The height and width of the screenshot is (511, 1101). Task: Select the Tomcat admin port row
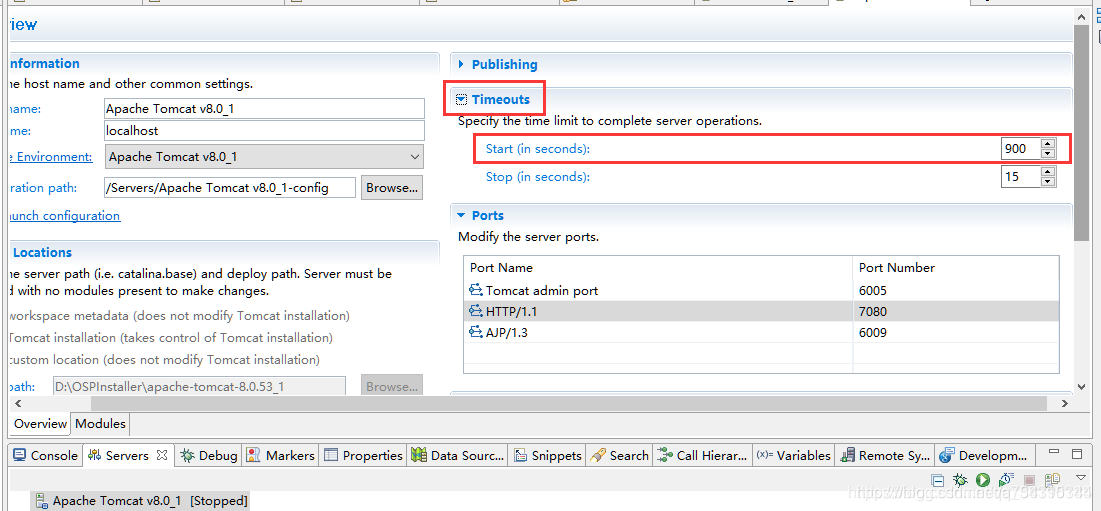(761, 290)
